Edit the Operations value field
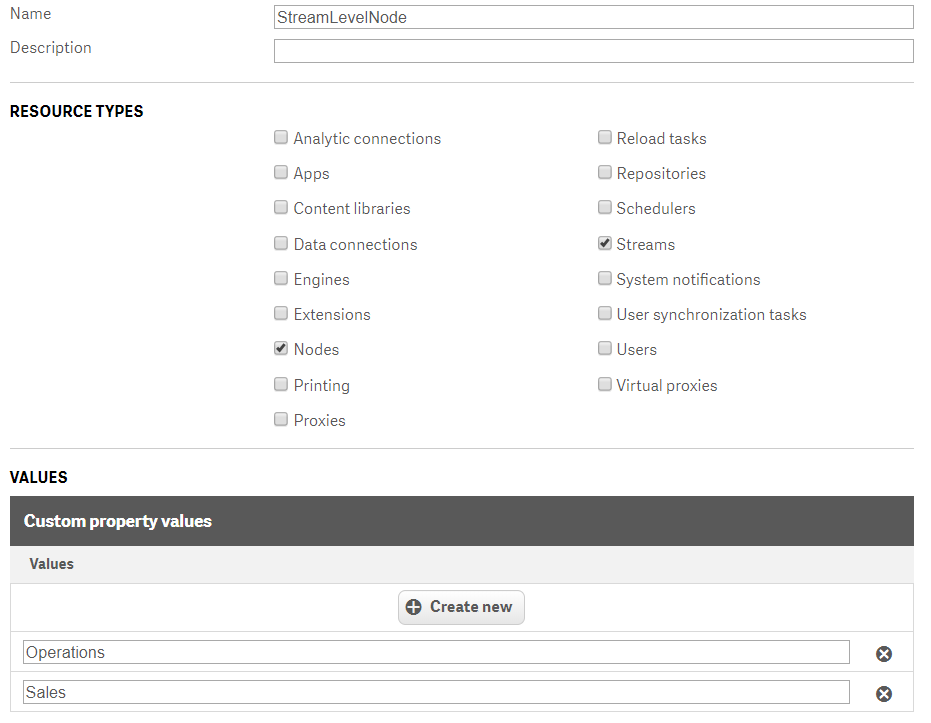The image size is (931, 723). 436,653
